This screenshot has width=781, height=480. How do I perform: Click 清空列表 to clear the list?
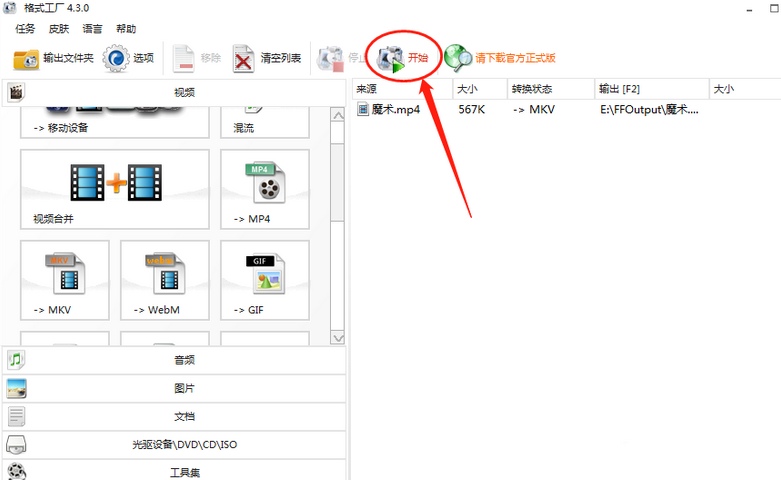[x=267, y=58]
